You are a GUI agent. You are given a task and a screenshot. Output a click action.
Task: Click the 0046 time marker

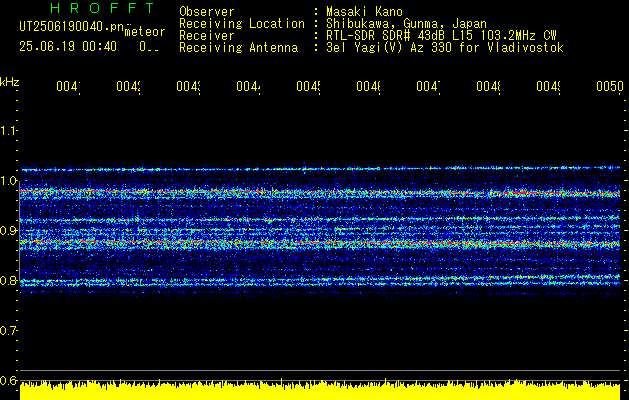click(x=368, y=86)
